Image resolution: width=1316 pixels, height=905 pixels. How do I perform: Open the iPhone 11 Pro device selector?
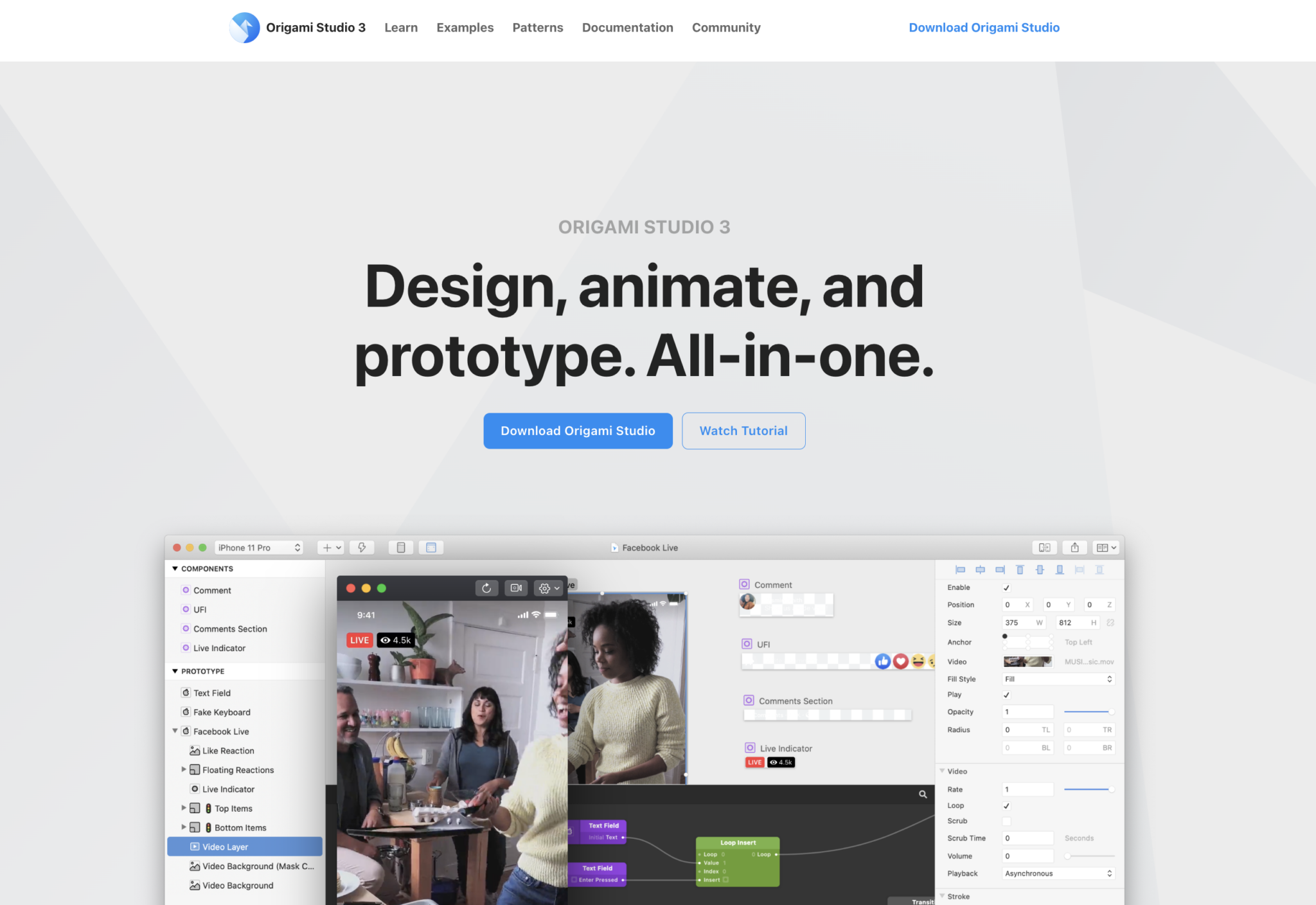coord(258,547)
